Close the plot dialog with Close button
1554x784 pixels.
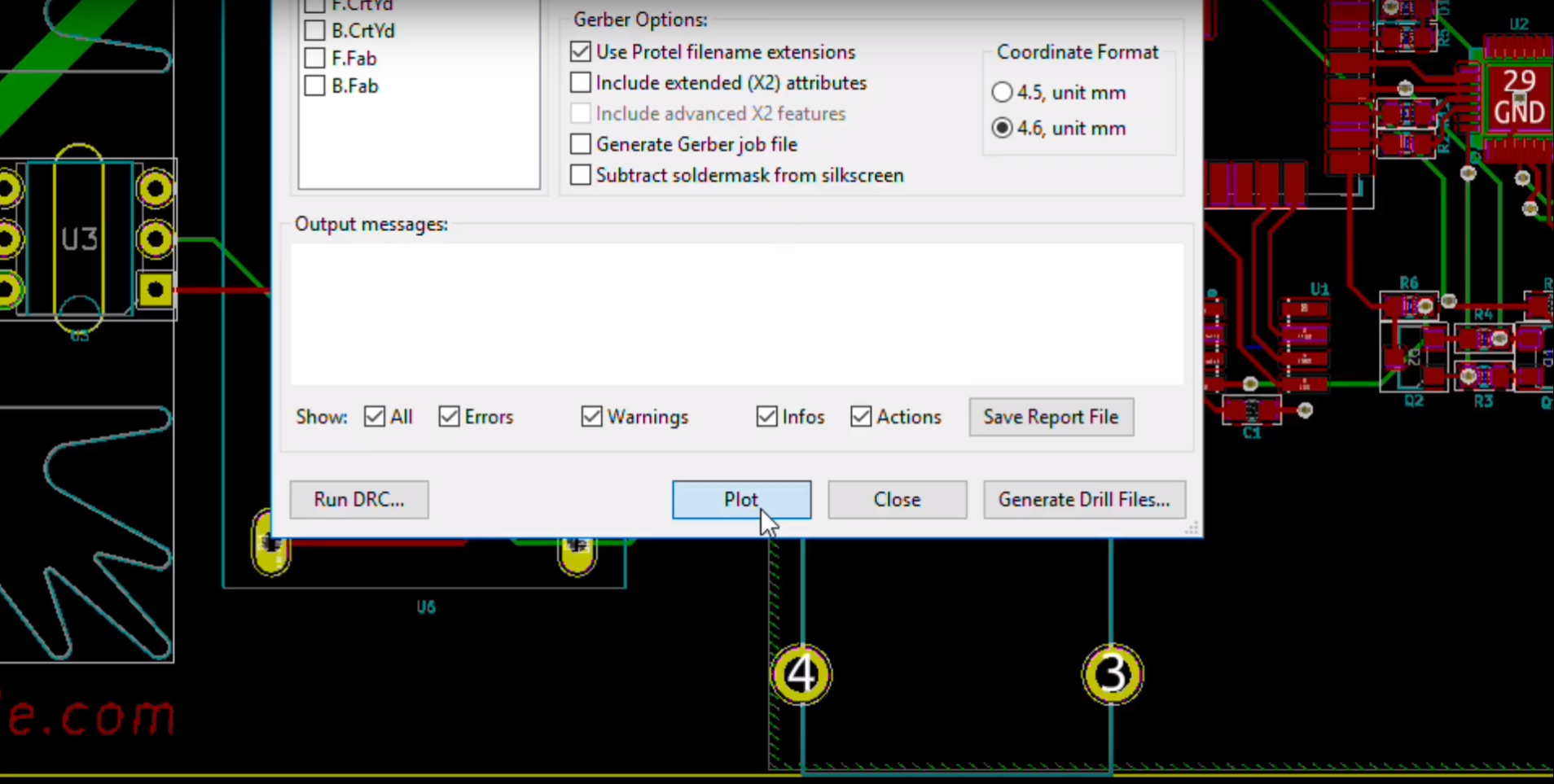tap(897, 499)
